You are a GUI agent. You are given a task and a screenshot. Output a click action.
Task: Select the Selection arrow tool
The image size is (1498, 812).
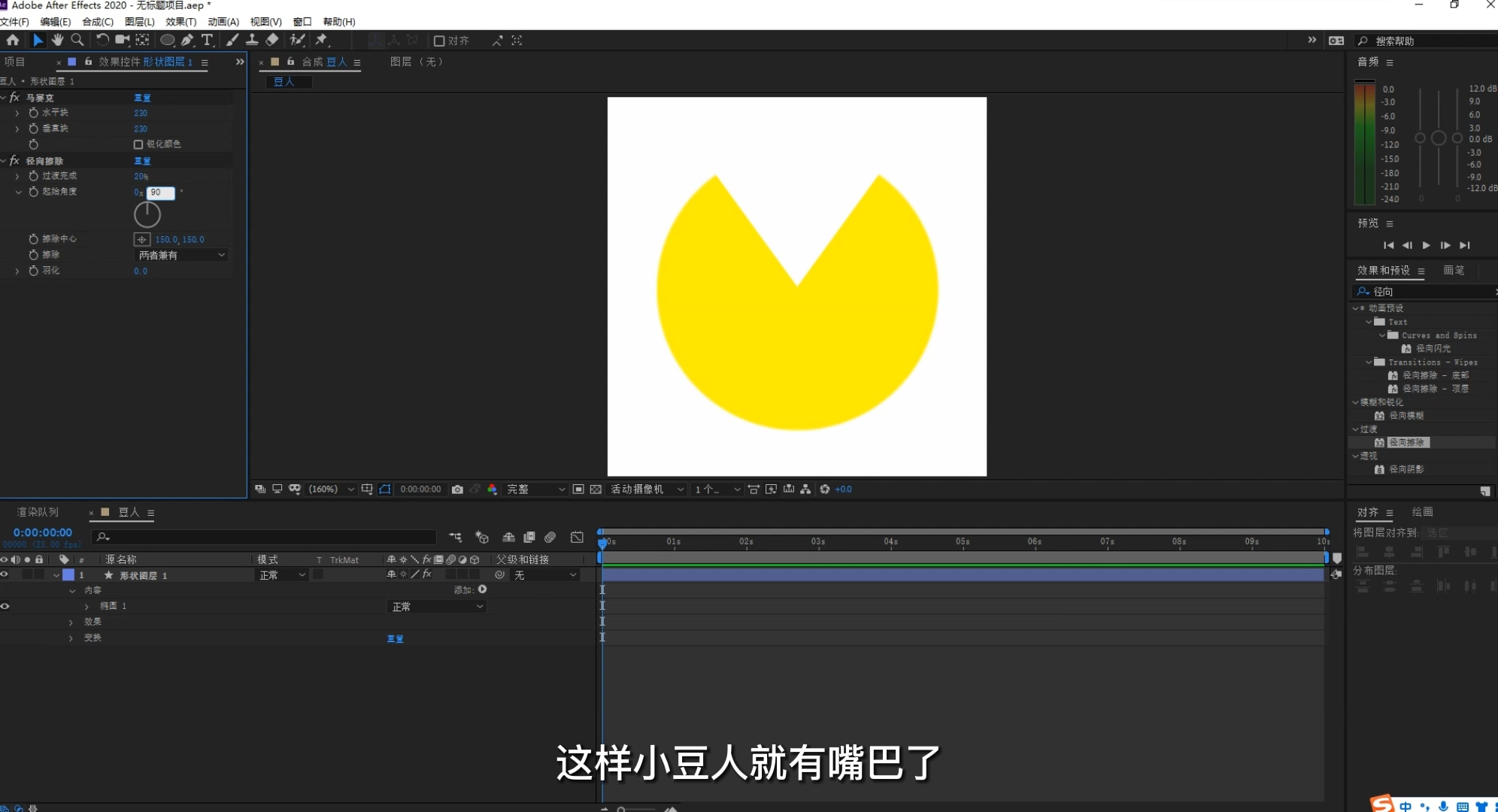click(38, 40)
